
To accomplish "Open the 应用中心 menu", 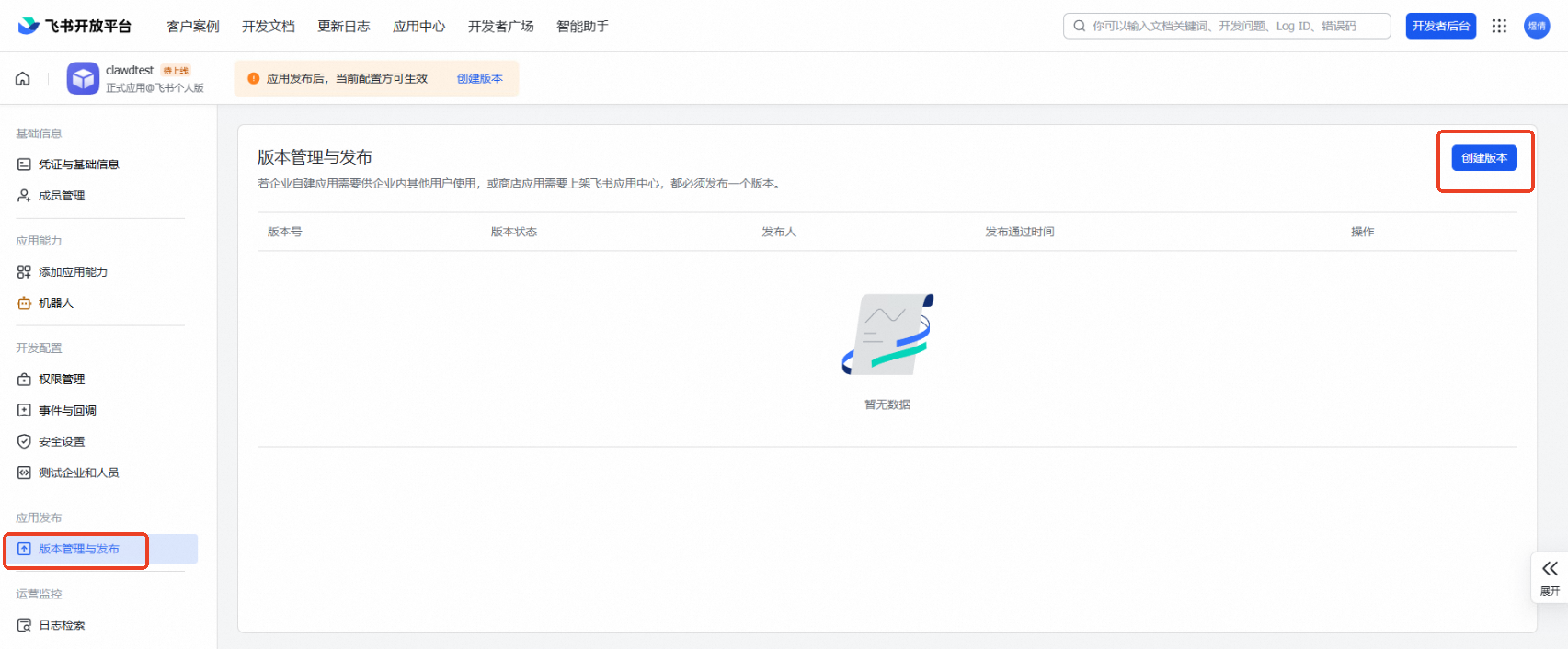I will point(418,26).
